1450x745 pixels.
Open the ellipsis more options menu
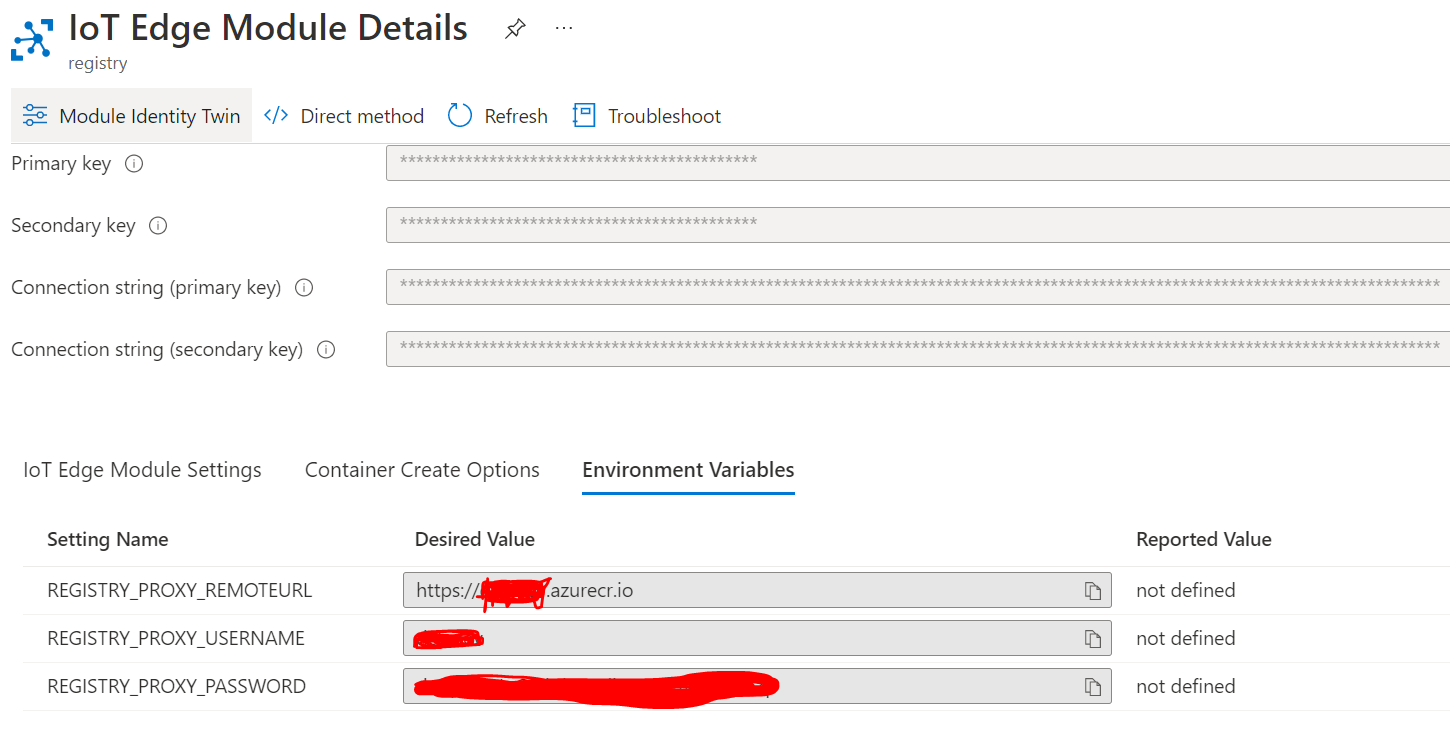click(563, 28)
